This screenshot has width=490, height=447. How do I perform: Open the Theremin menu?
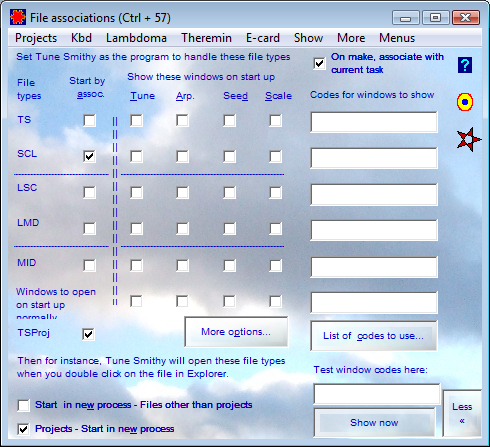206,38
